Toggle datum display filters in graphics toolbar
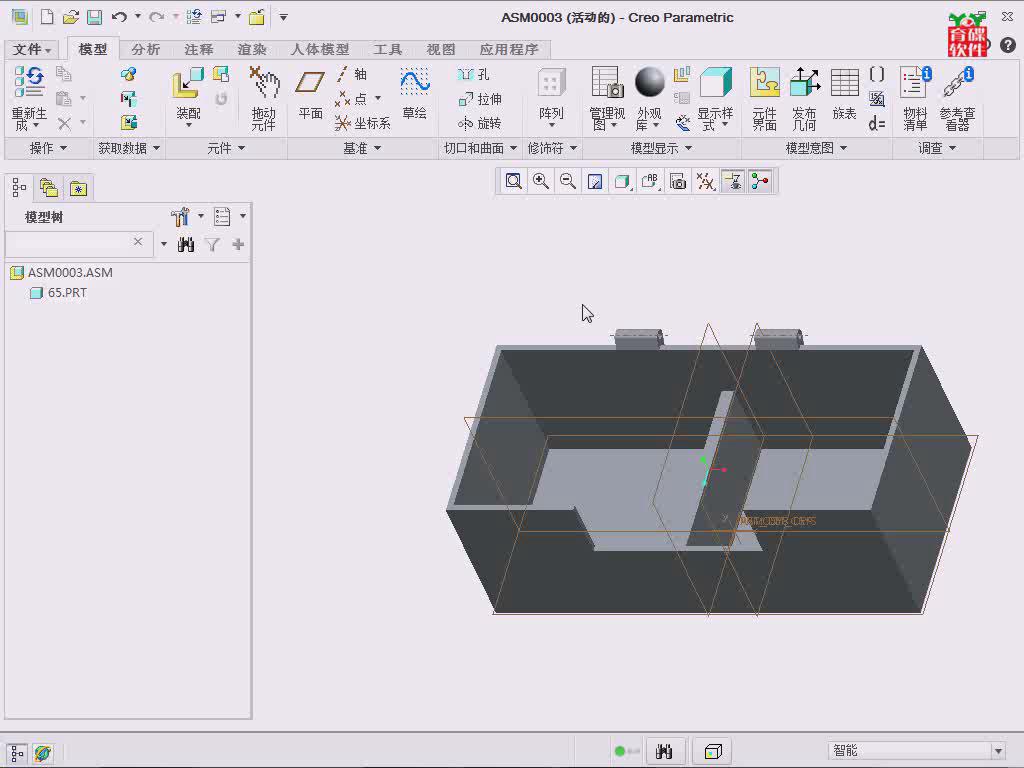This screenshot has height=768, width=1024. click(705, 181)
